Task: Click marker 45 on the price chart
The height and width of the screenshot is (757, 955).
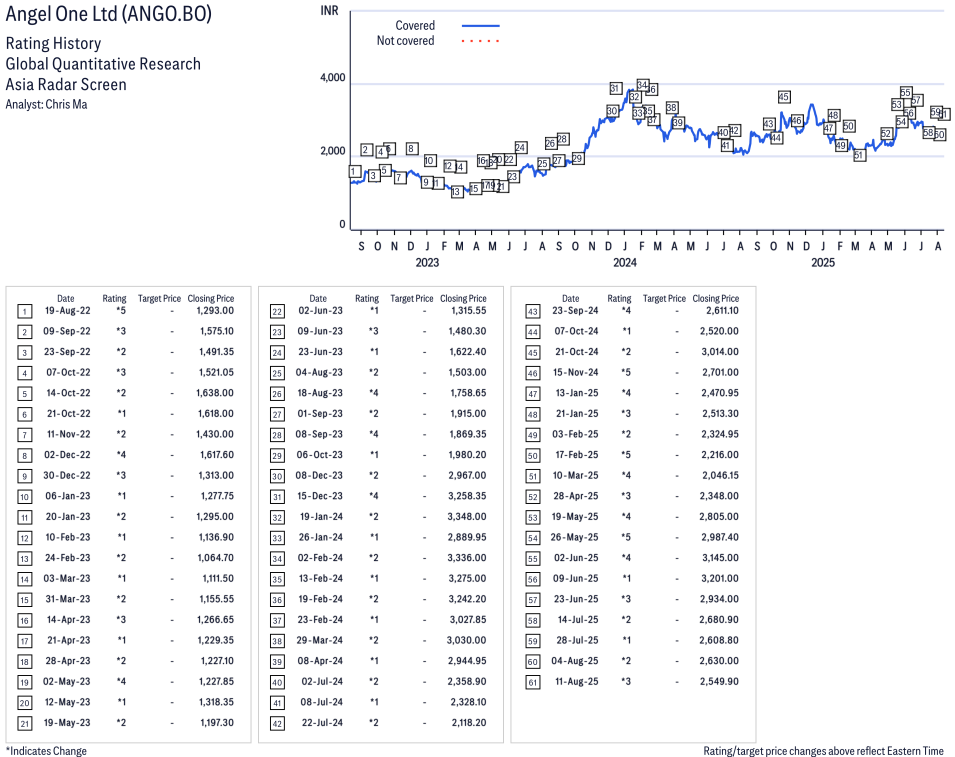Action: [784, 97]
